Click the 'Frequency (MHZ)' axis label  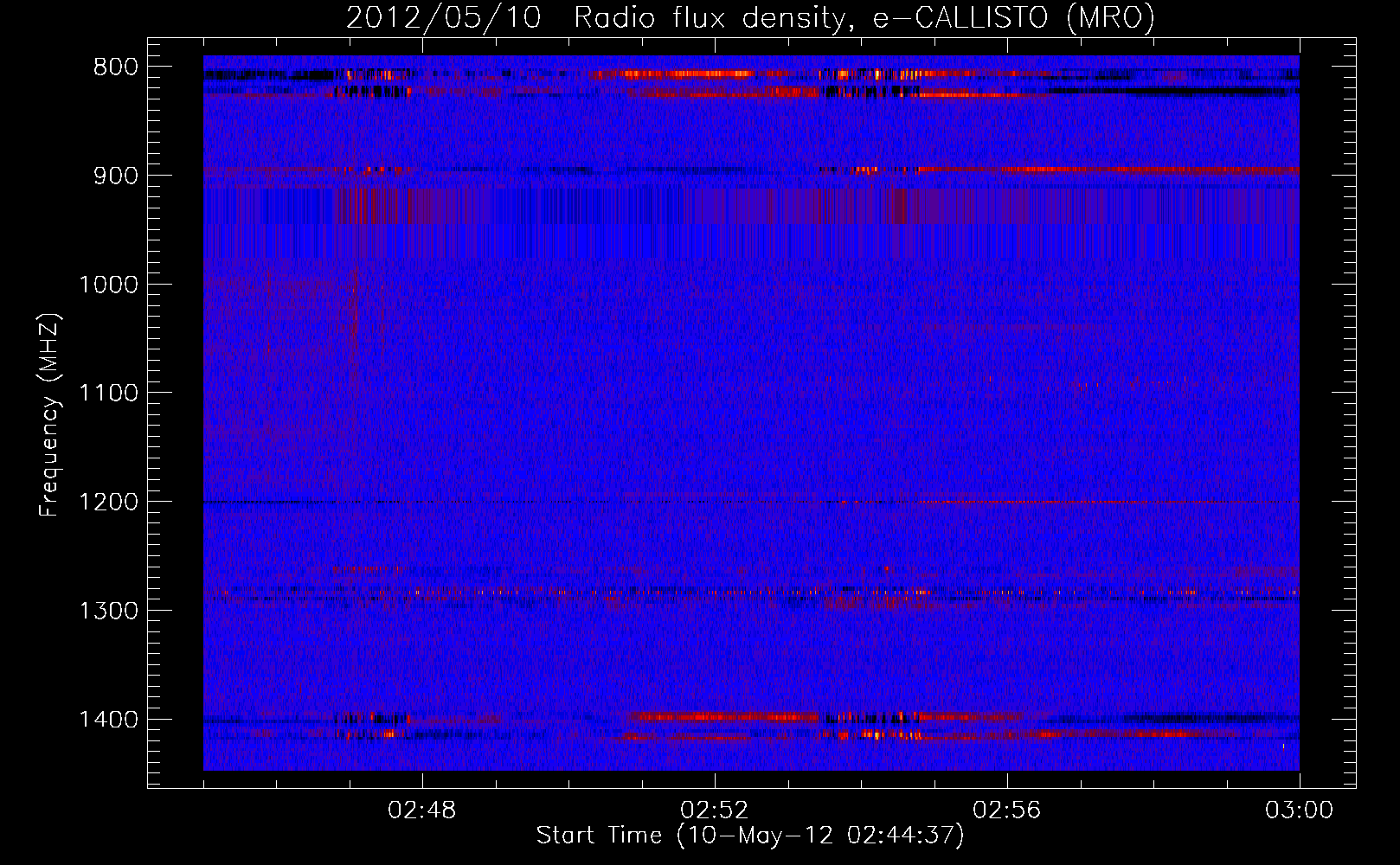49,415
